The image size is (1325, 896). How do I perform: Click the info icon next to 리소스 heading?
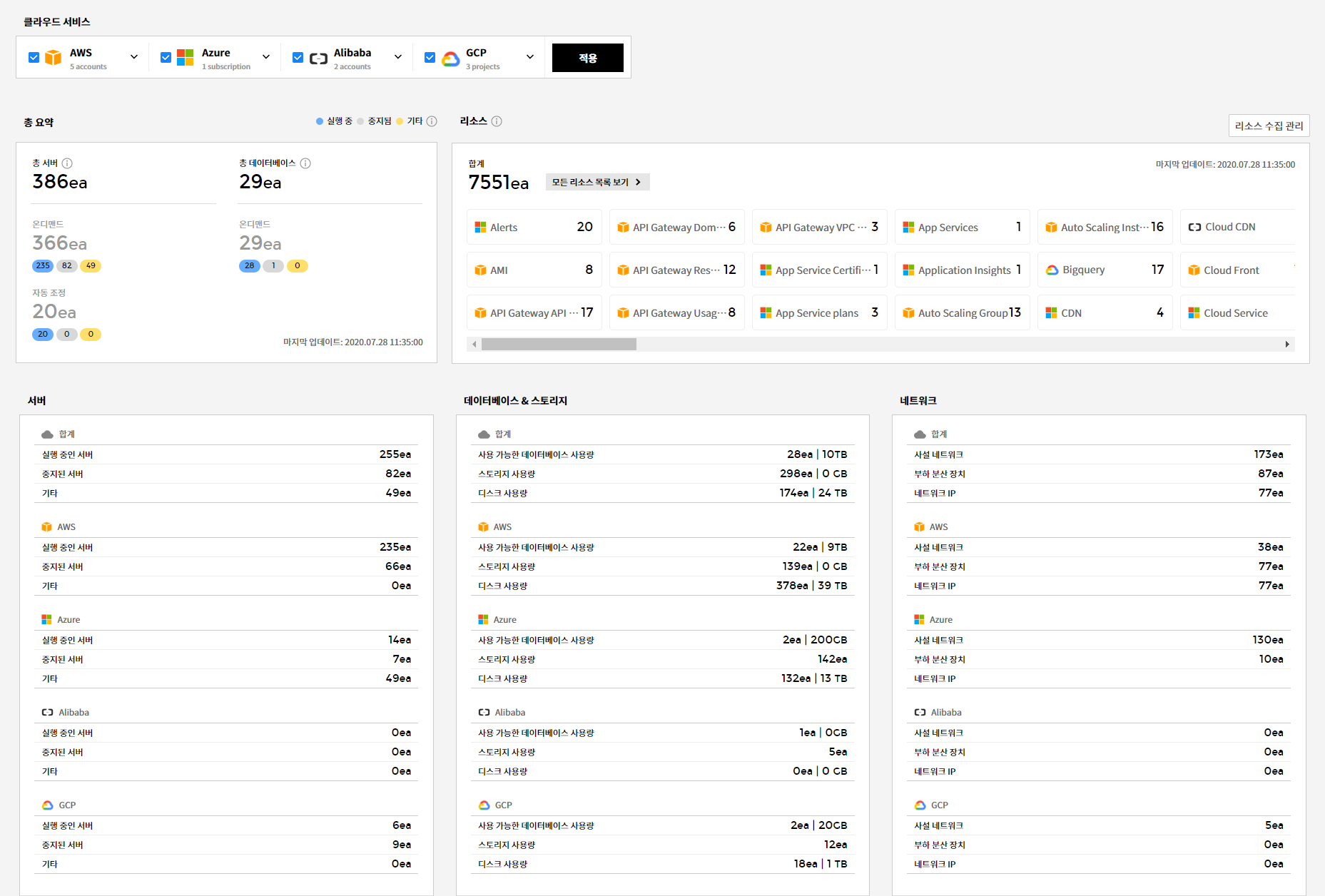[x=497, y=121]
